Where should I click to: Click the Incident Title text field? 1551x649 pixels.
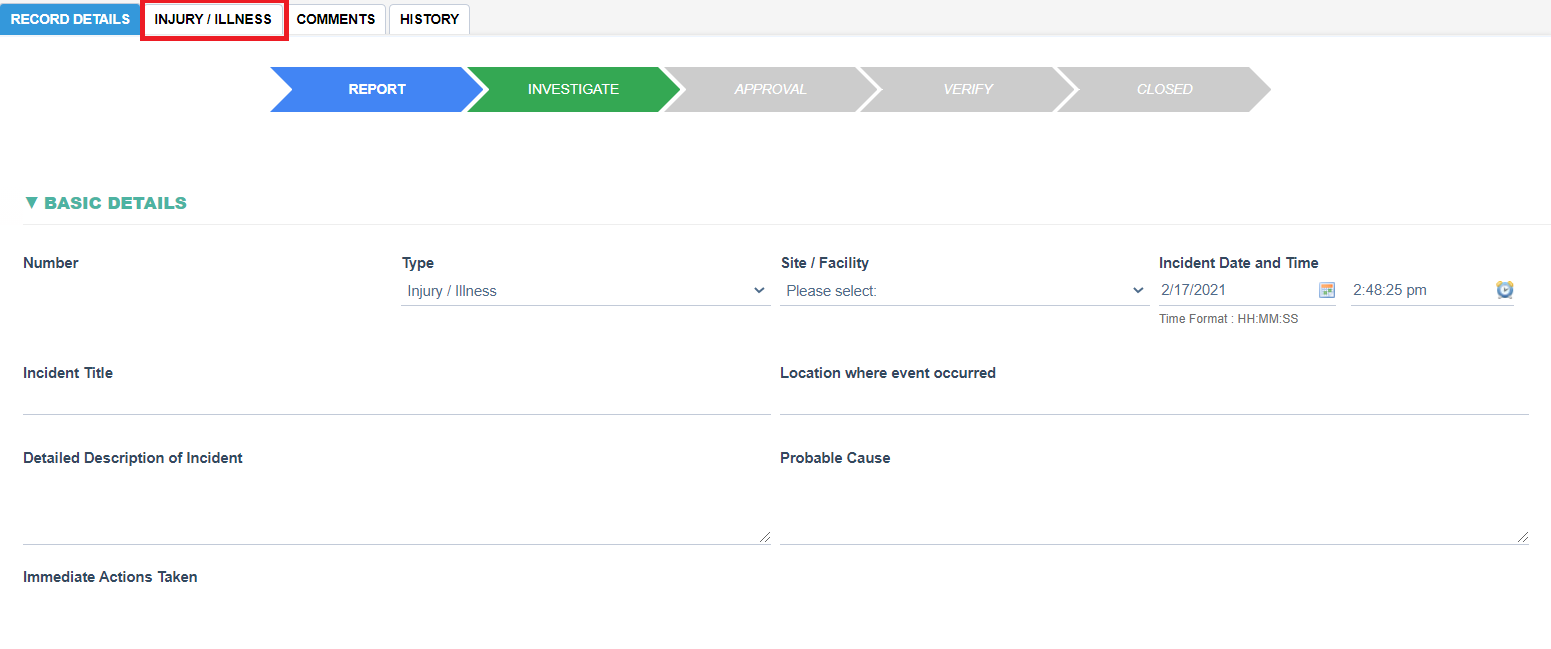[396, 401]
